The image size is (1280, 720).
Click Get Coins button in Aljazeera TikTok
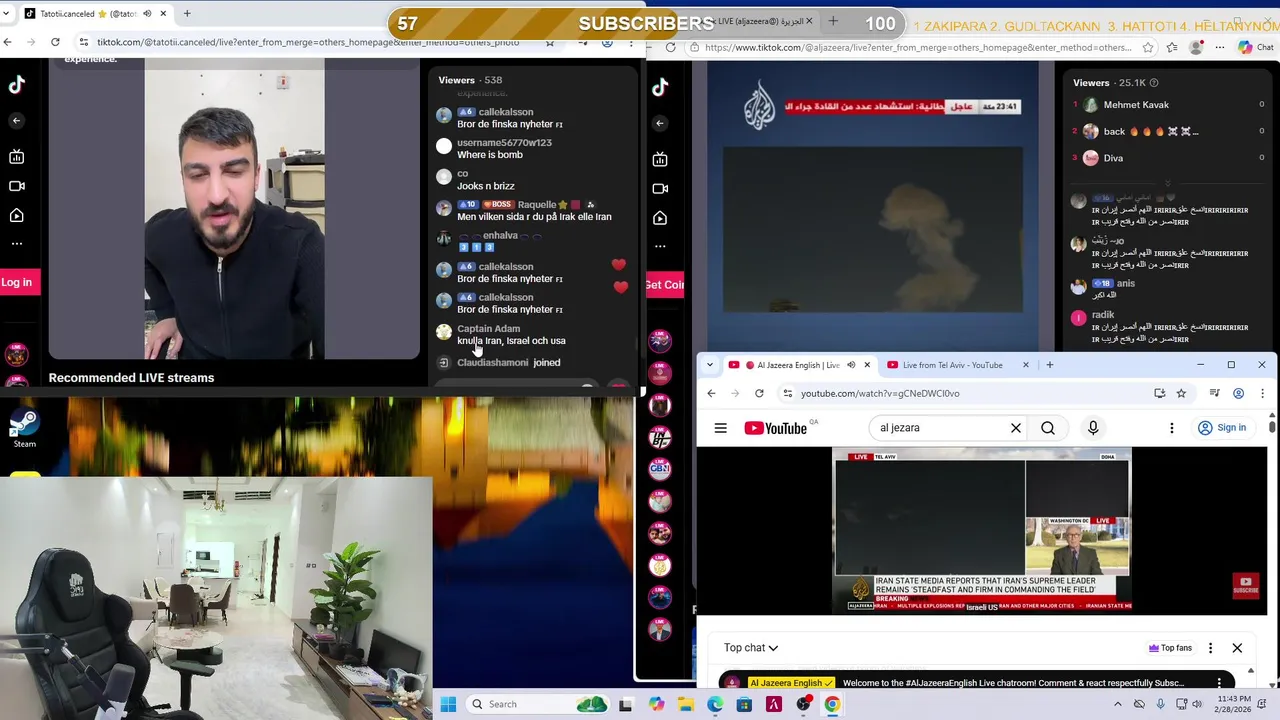(x=665, y=285)
